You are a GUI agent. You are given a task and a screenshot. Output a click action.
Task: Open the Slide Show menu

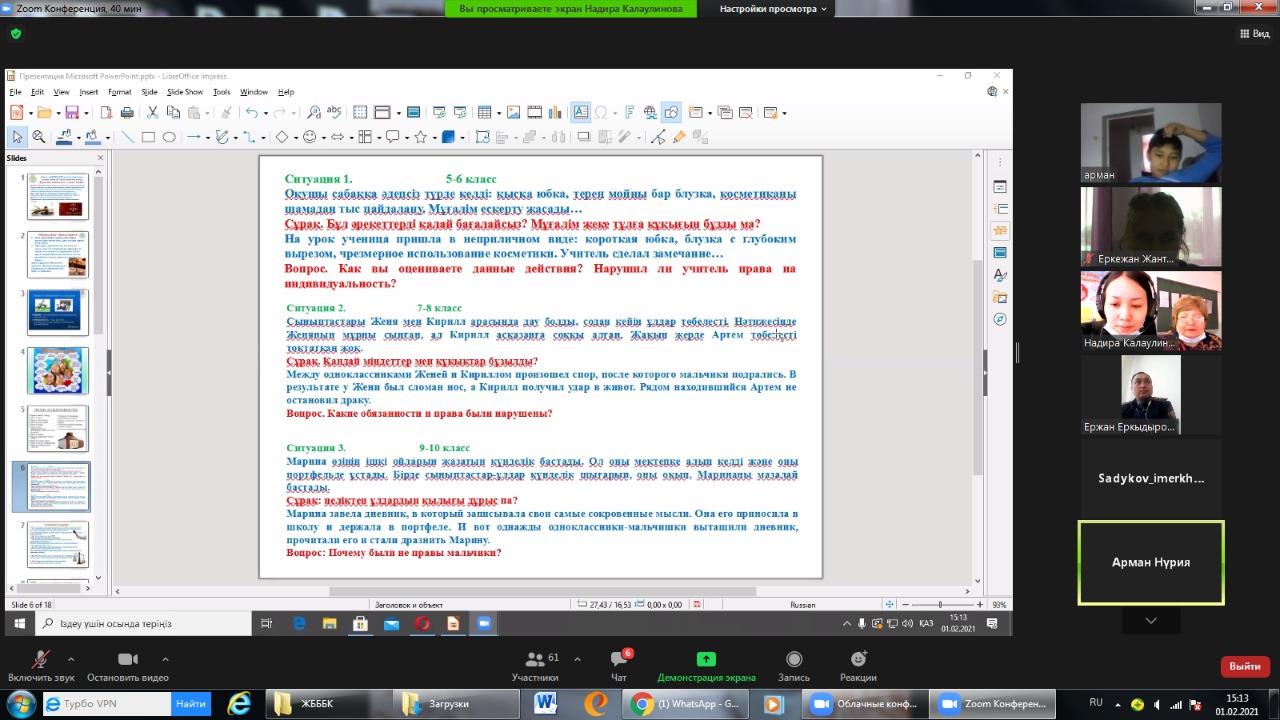185,92
